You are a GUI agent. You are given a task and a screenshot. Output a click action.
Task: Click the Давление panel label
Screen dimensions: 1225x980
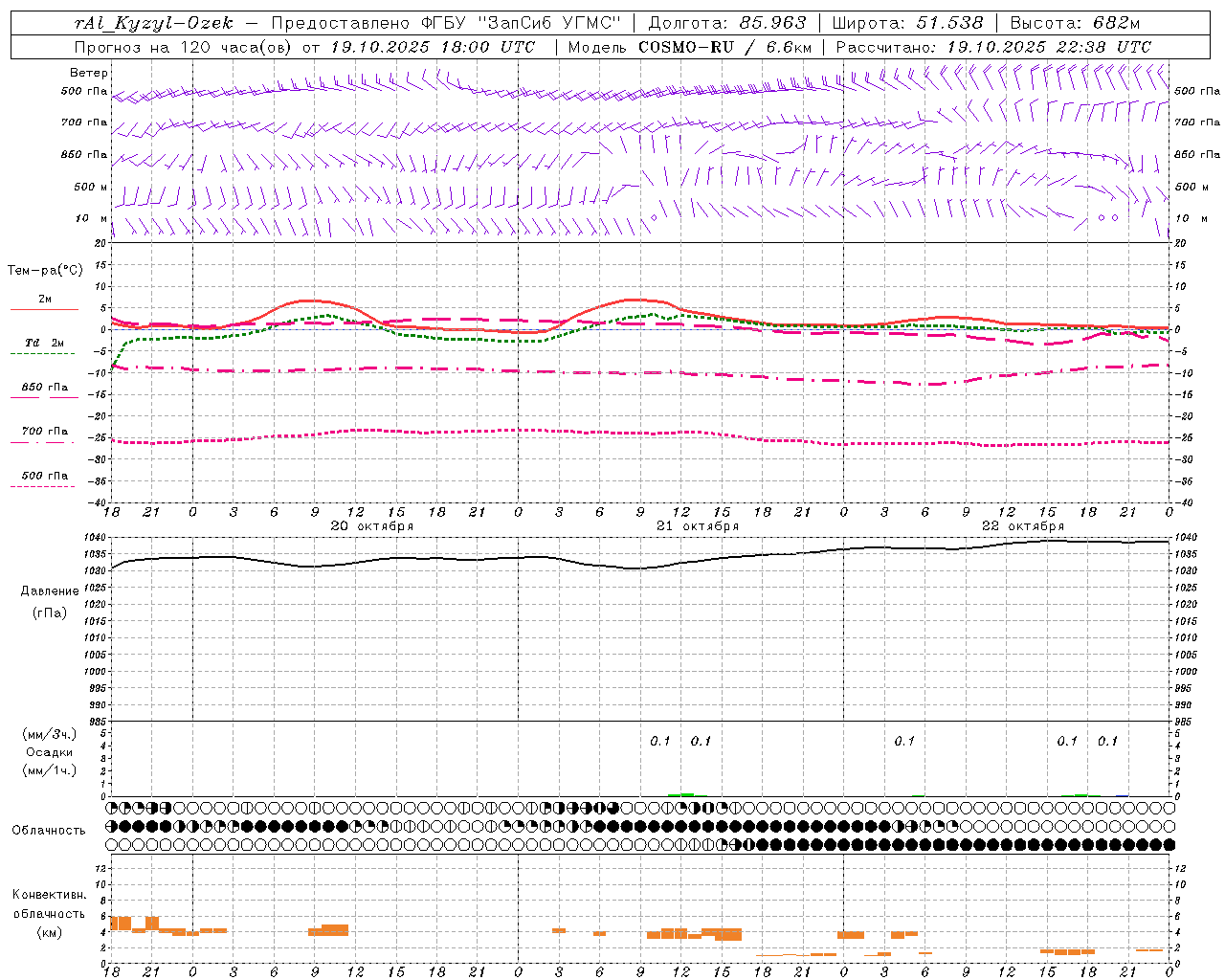tap(50, 591)
